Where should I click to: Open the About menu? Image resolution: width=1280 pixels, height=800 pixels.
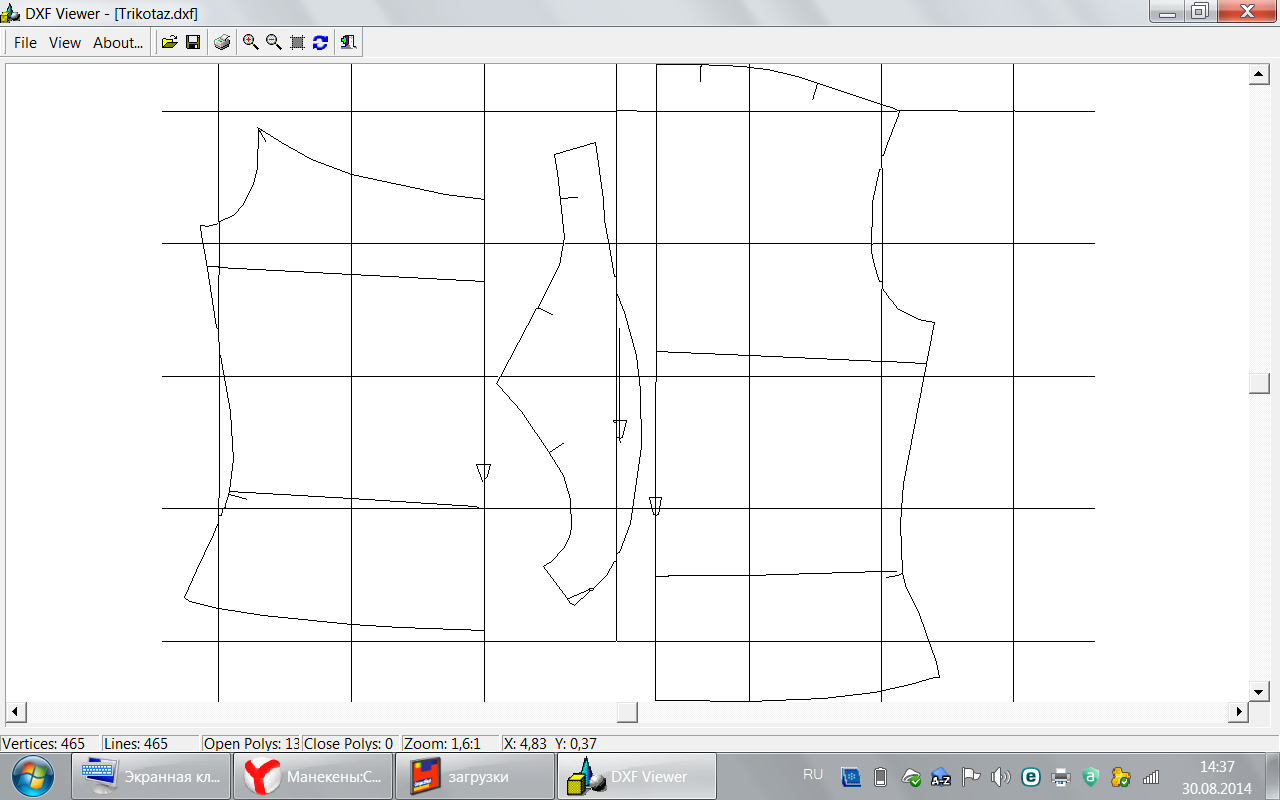pyautogui.click(x=118, y=43)
